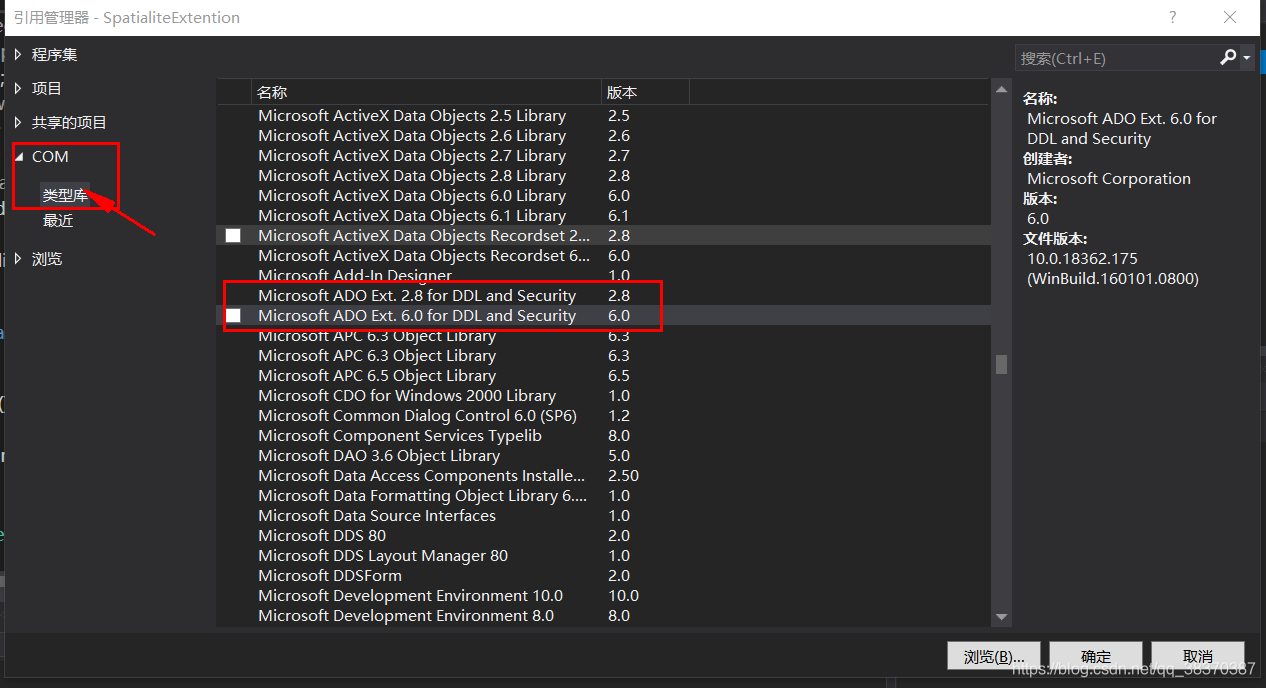This screenshot has height=688, width=1266.
Task: Collapse the COM tree node
Action: (x=18, y=157)
